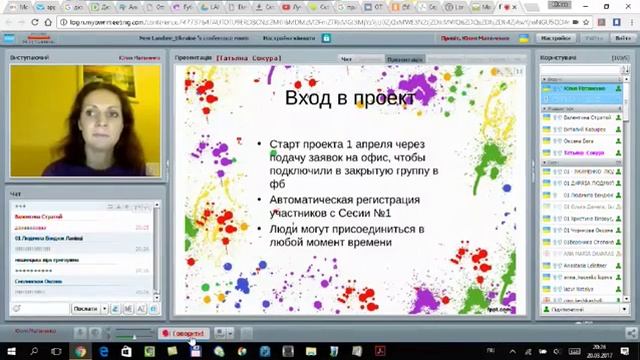Toggle the red Говорить! talk button
Screen dimensions: 640x360
click(184, 333)
